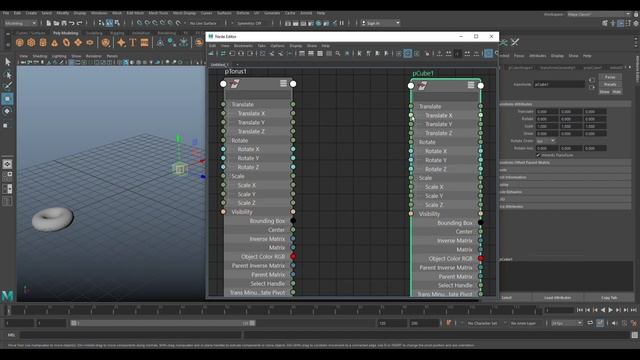Click the pTorus1 node type icon
Viewport: 640px width, 360px height.
point(234,84)
